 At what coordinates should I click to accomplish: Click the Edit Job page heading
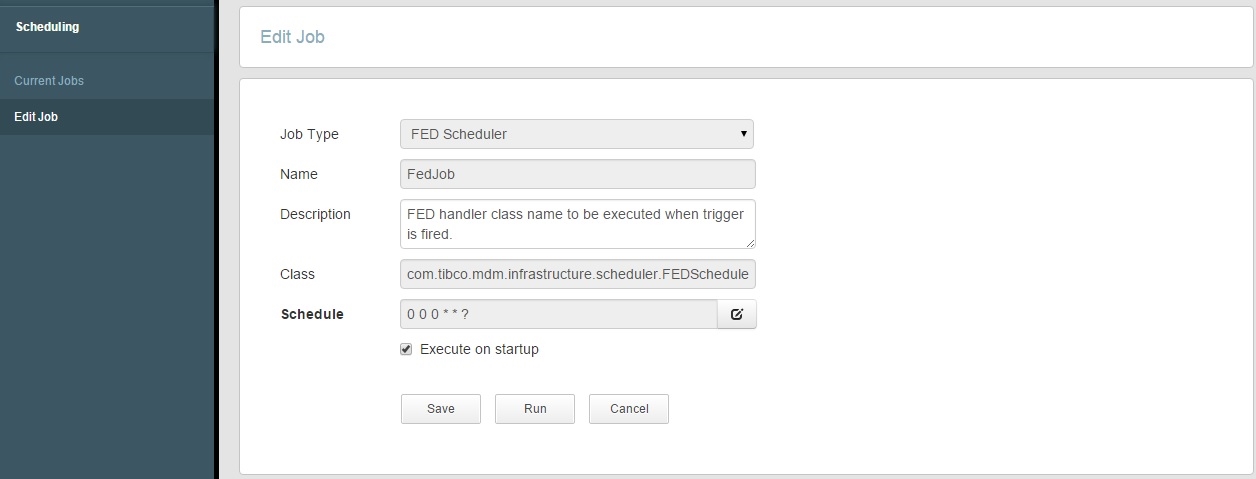tap(292, 37)
